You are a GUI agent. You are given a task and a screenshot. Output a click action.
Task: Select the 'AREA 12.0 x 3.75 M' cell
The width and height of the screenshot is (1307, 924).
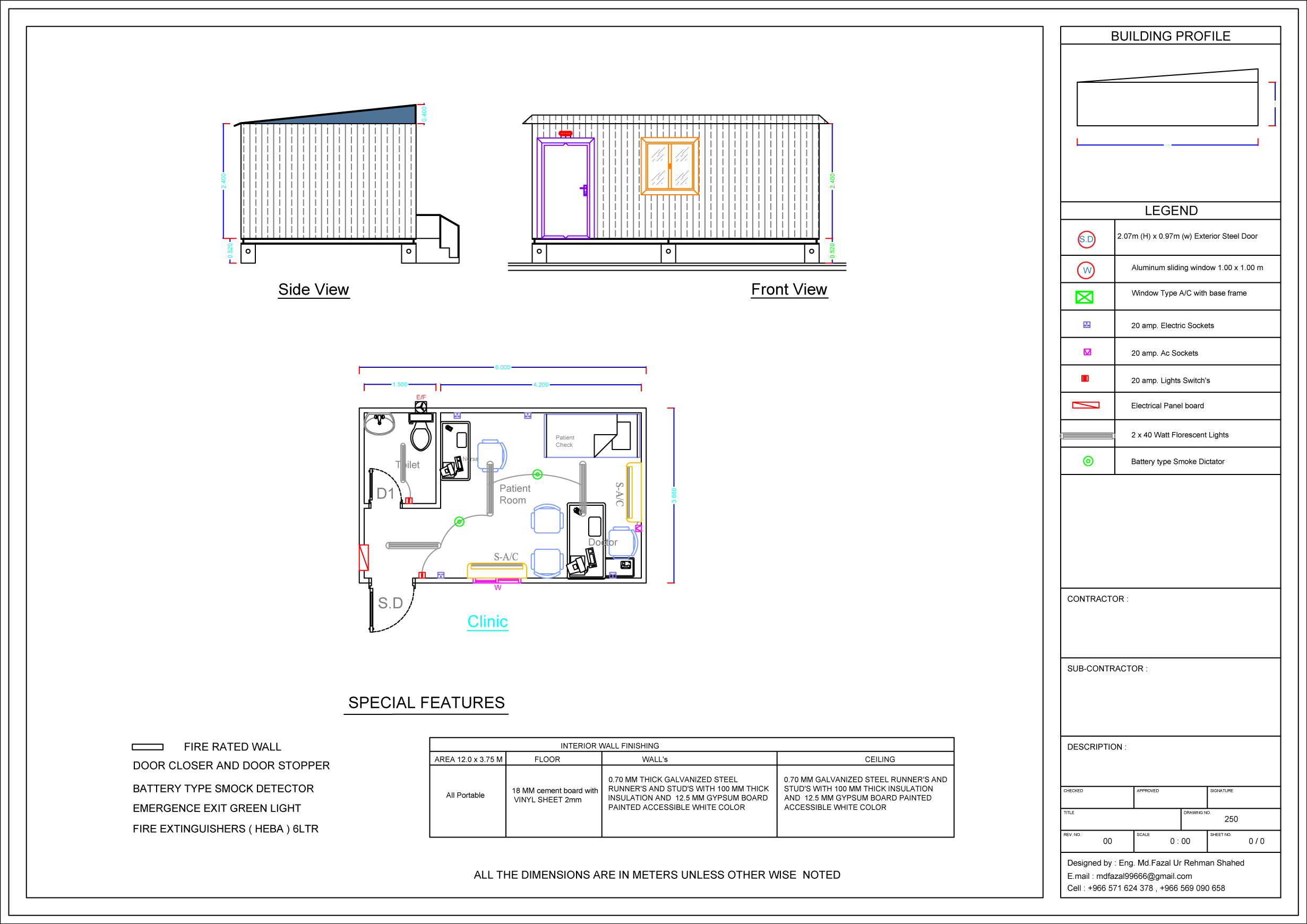468,759
